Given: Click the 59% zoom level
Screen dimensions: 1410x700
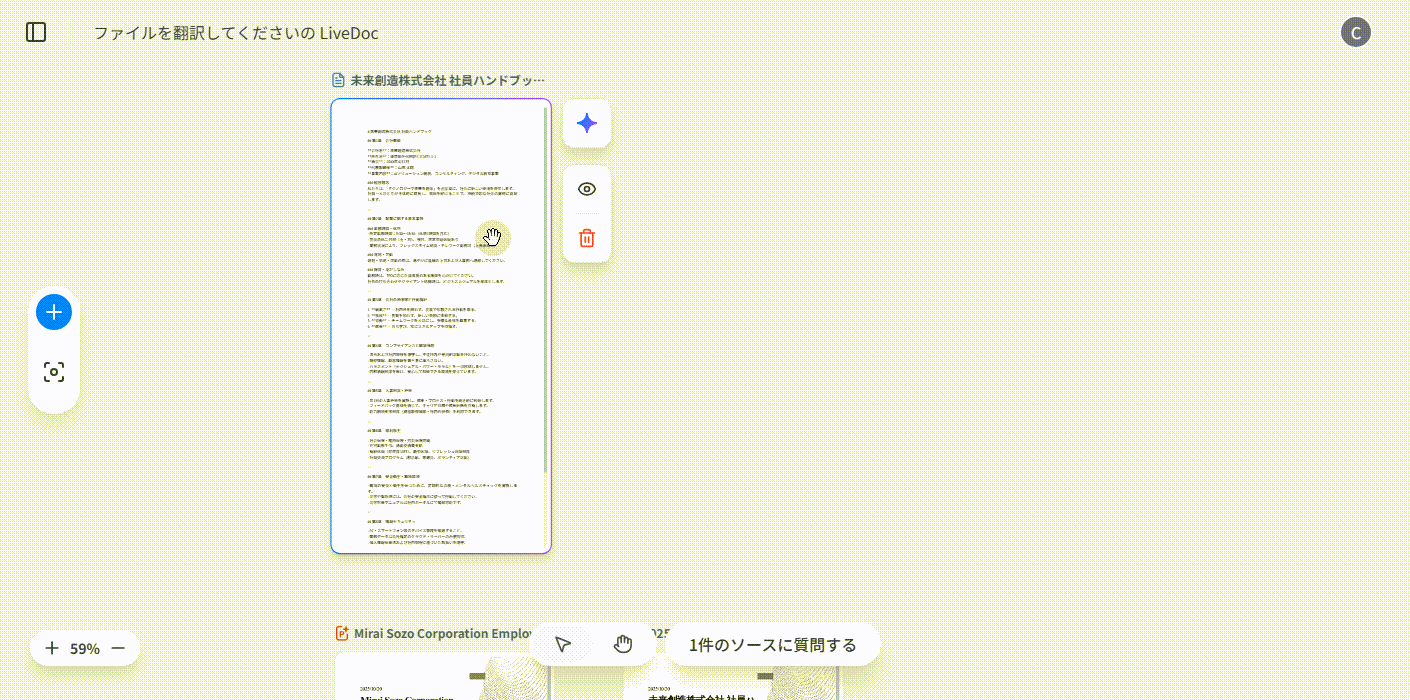Looking at the screenshot, I should click(85, 648).
